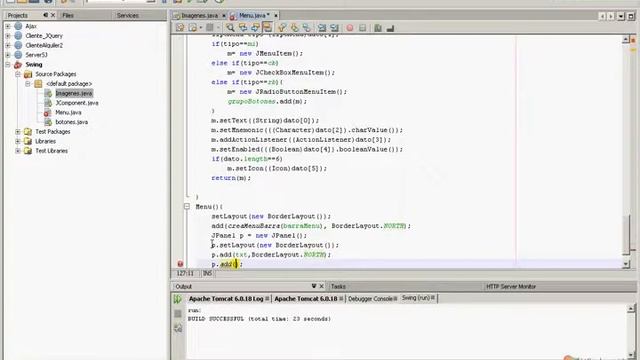Expand the Test Packages node
The image size is (640, 360).
[x=18, y=132]
